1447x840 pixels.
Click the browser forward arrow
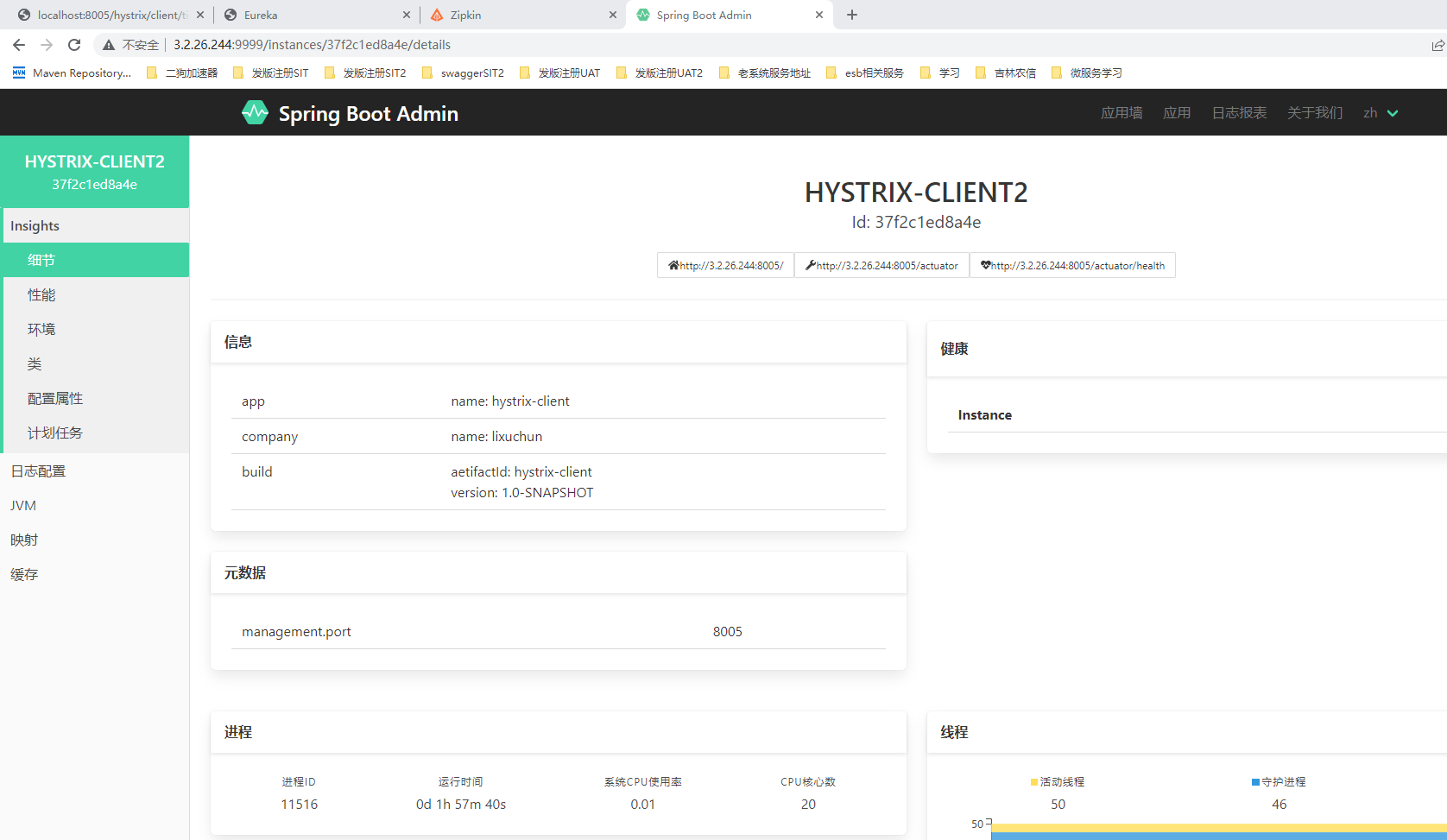coord(47,45)
